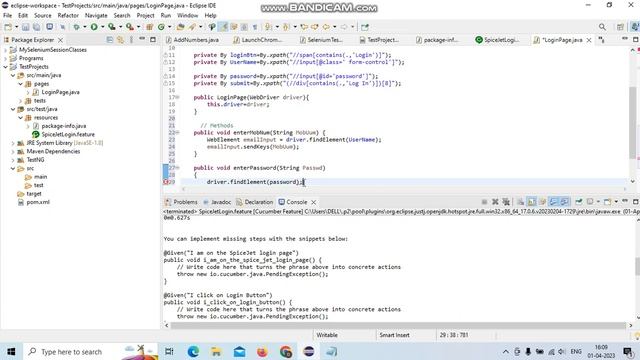Select package-info.java in Package Explorer
640x360 pixels.
click(64, 126)
